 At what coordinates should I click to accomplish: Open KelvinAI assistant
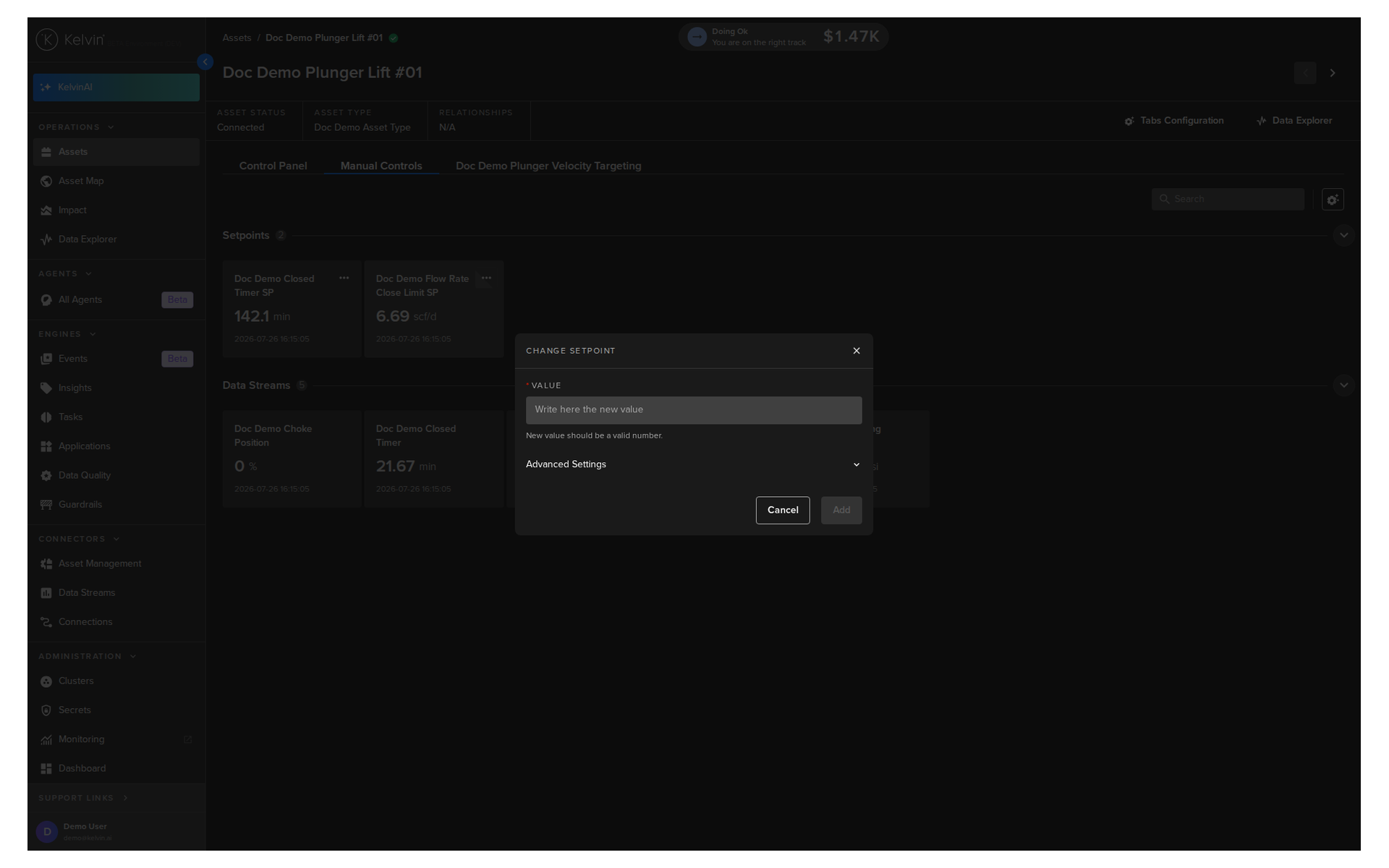(x=116, y=88)
